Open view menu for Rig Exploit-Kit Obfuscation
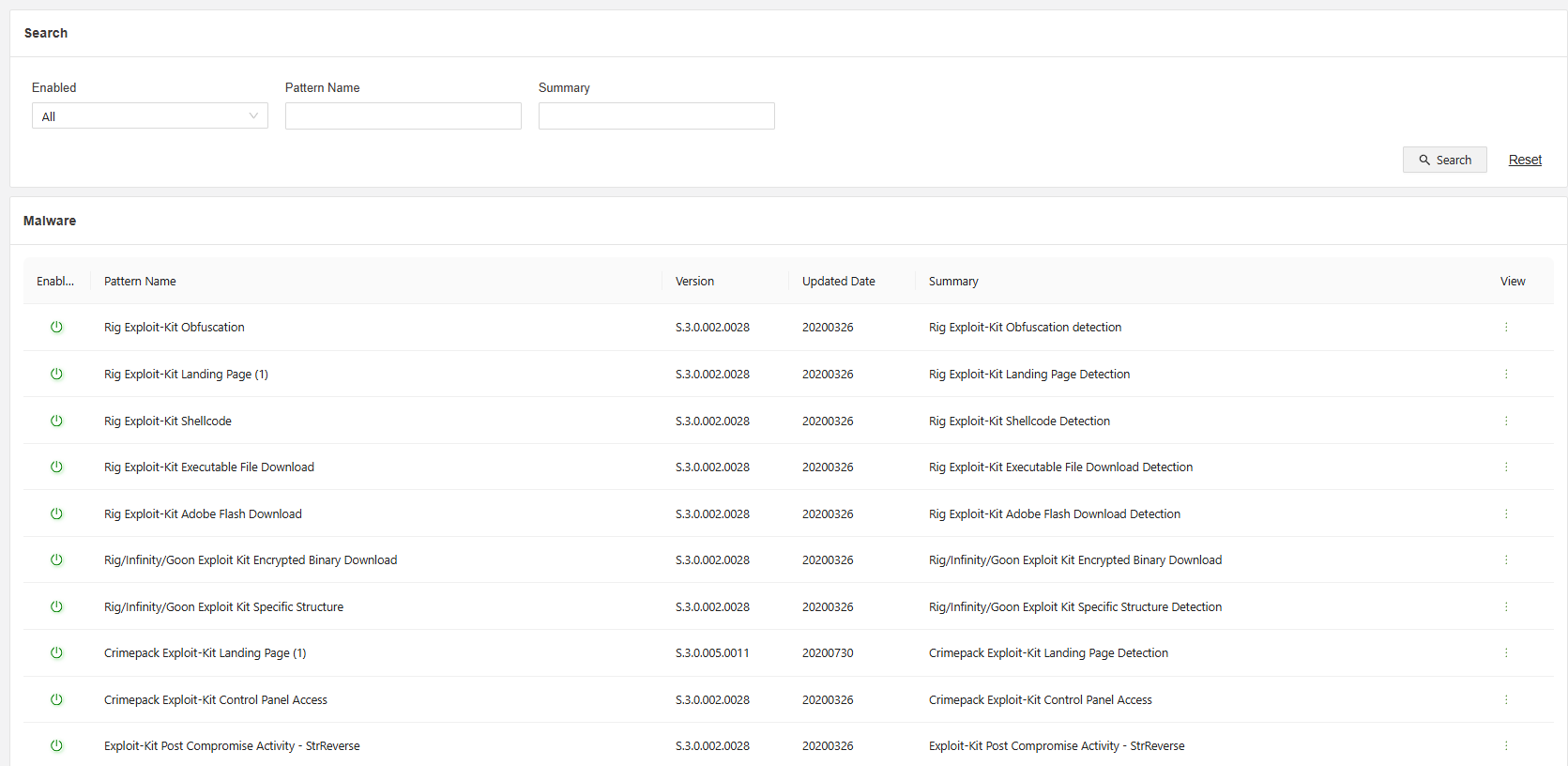 (1506, 328)
